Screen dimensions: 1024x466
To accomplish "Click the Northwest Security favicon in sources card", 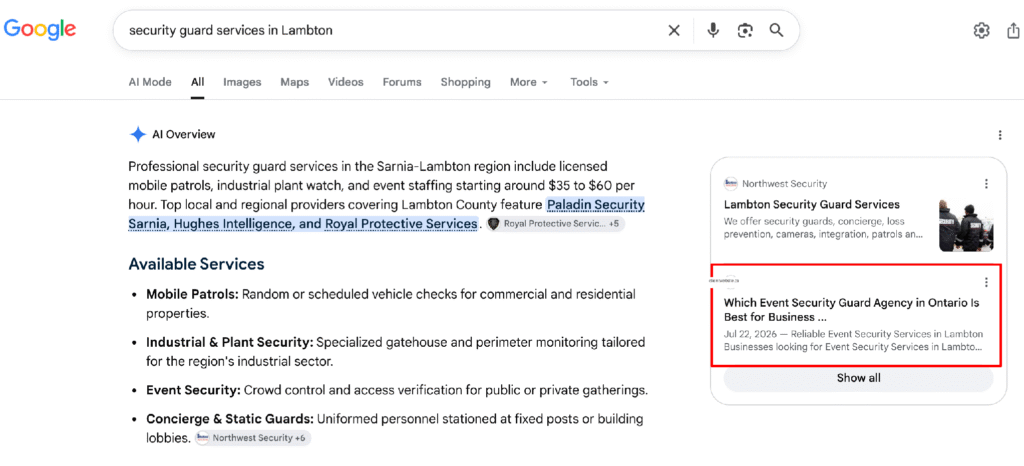I will click(x=730, y=183).
